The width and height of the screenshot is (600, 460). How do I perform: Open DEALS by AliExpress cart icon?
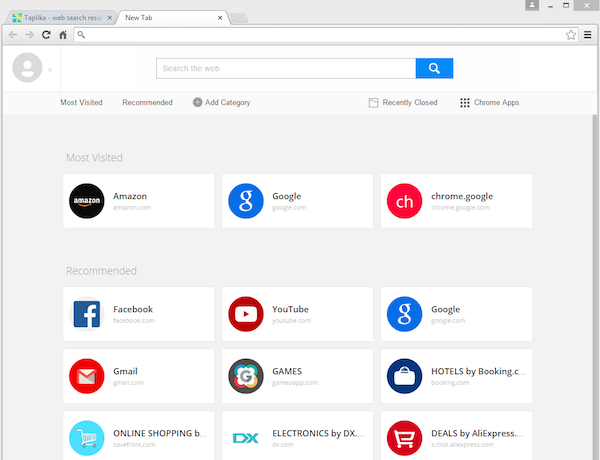pos(404,437)
